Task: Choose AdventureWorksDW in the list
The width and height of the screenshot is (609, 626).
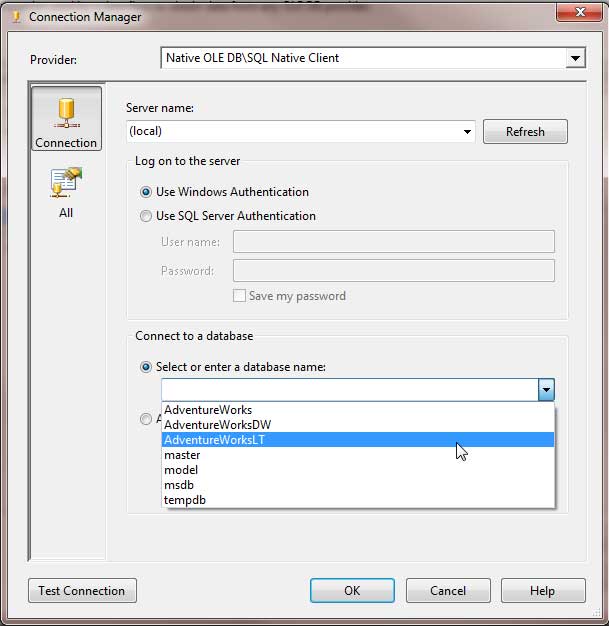Action: tap(217, 425)
